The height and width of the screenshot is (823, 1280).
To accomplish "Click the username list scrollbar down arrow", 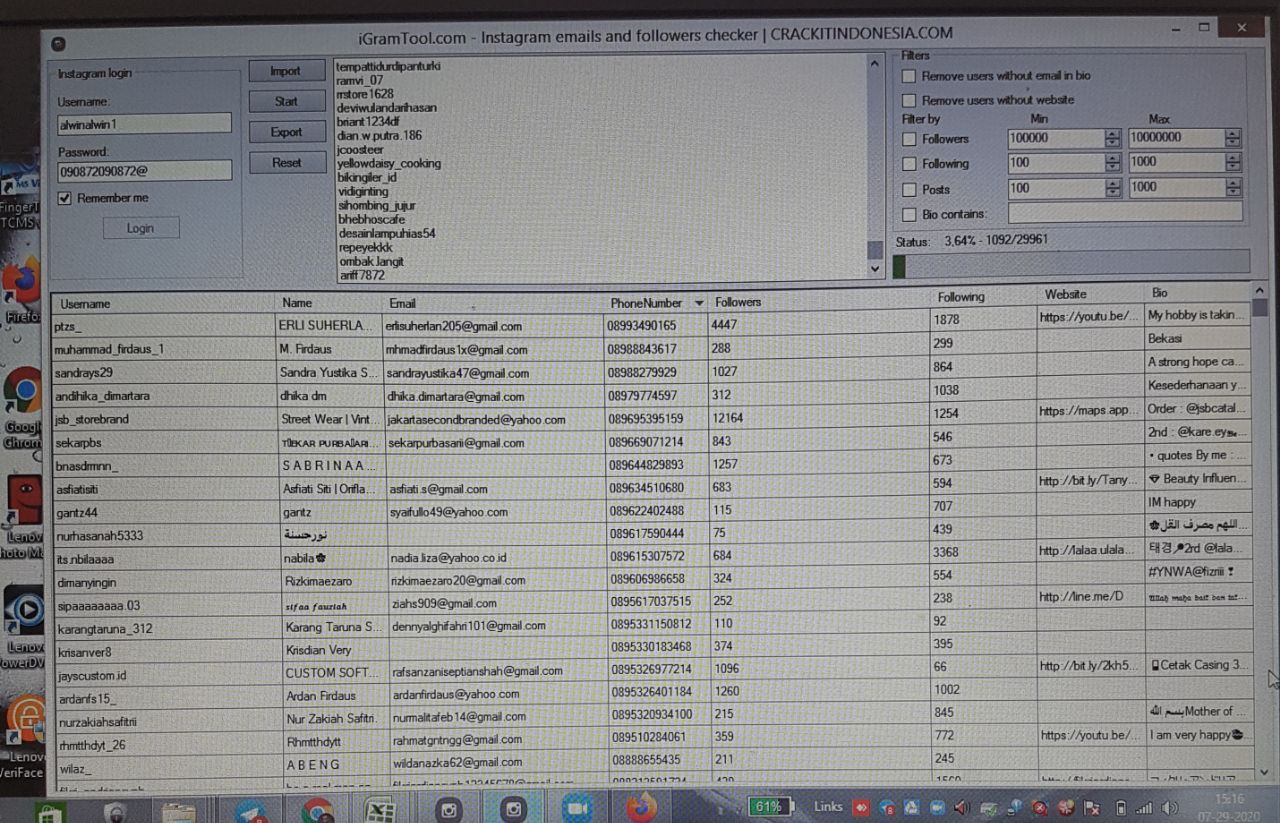I will 875,270.
